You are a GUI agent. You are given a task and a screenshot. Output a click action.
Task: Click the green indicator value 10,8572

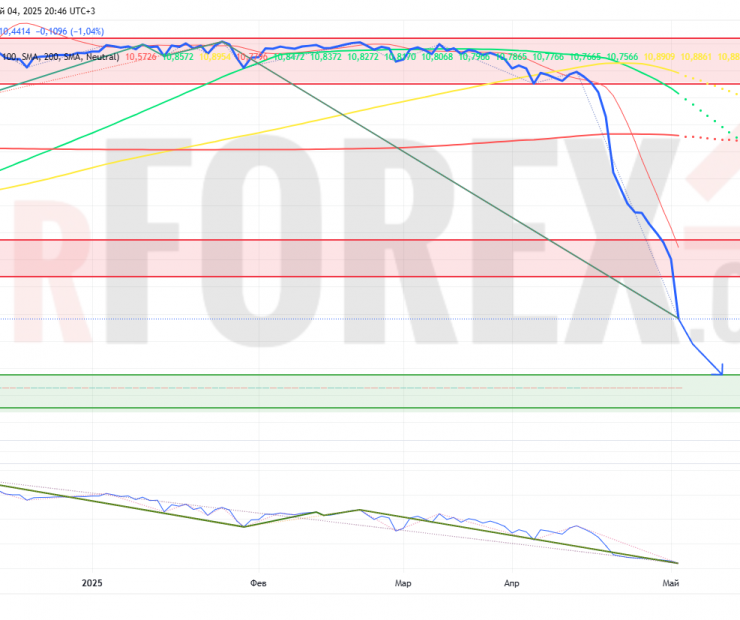pyautogui.click(x=178, y=57)
